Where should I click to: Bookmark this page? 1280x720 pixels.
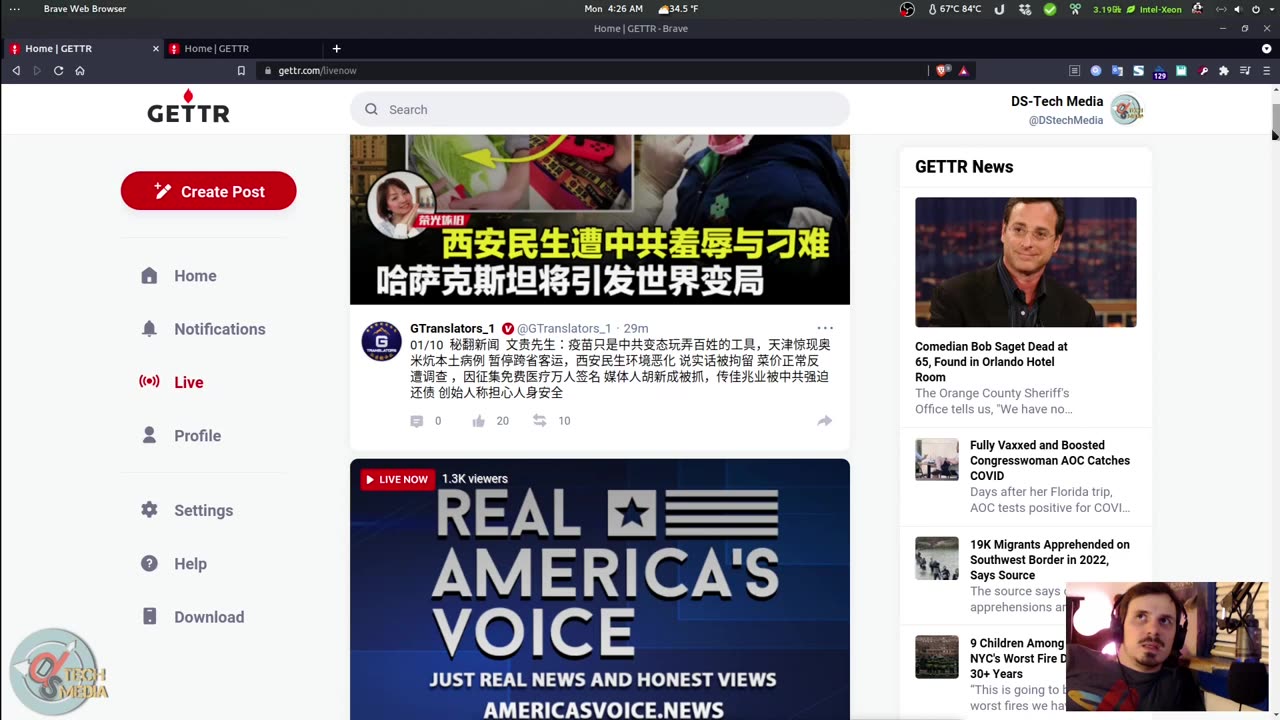click(241, 71)
